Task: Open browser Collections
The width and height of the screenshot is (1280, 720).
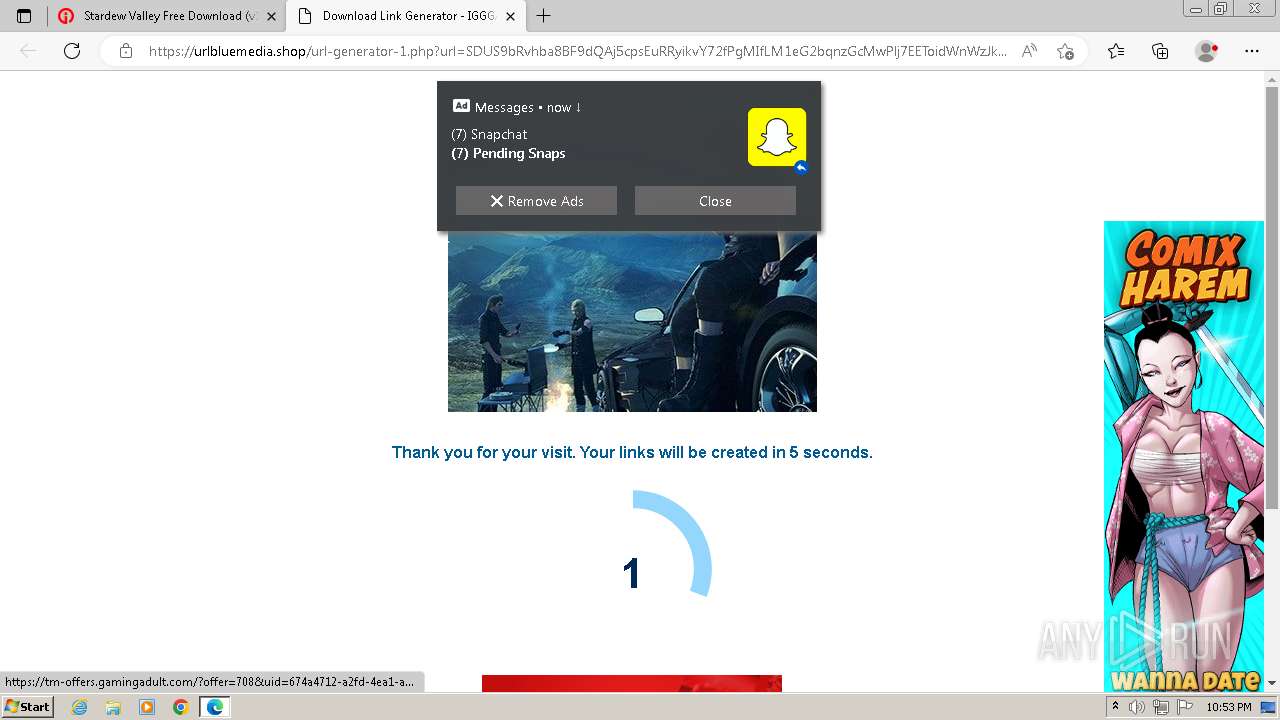Action: point(1160,51)
